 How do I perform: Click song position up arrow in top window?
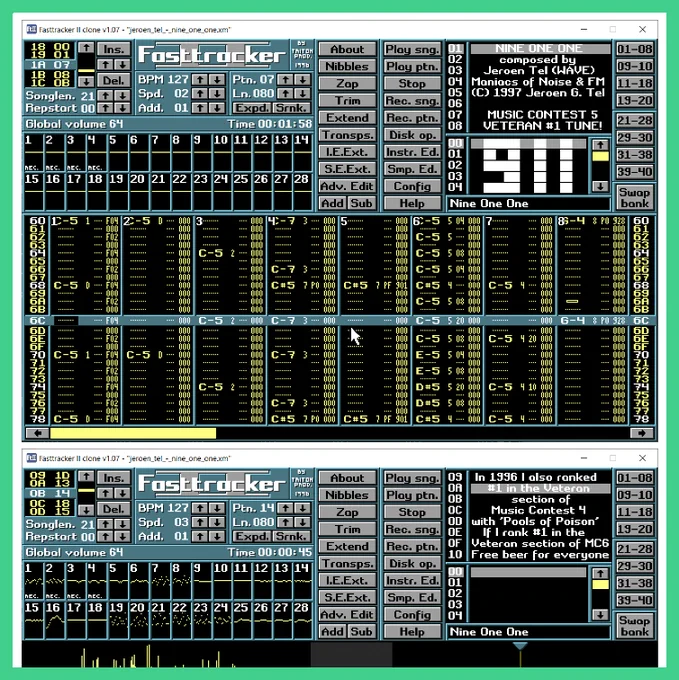point(86,47)
